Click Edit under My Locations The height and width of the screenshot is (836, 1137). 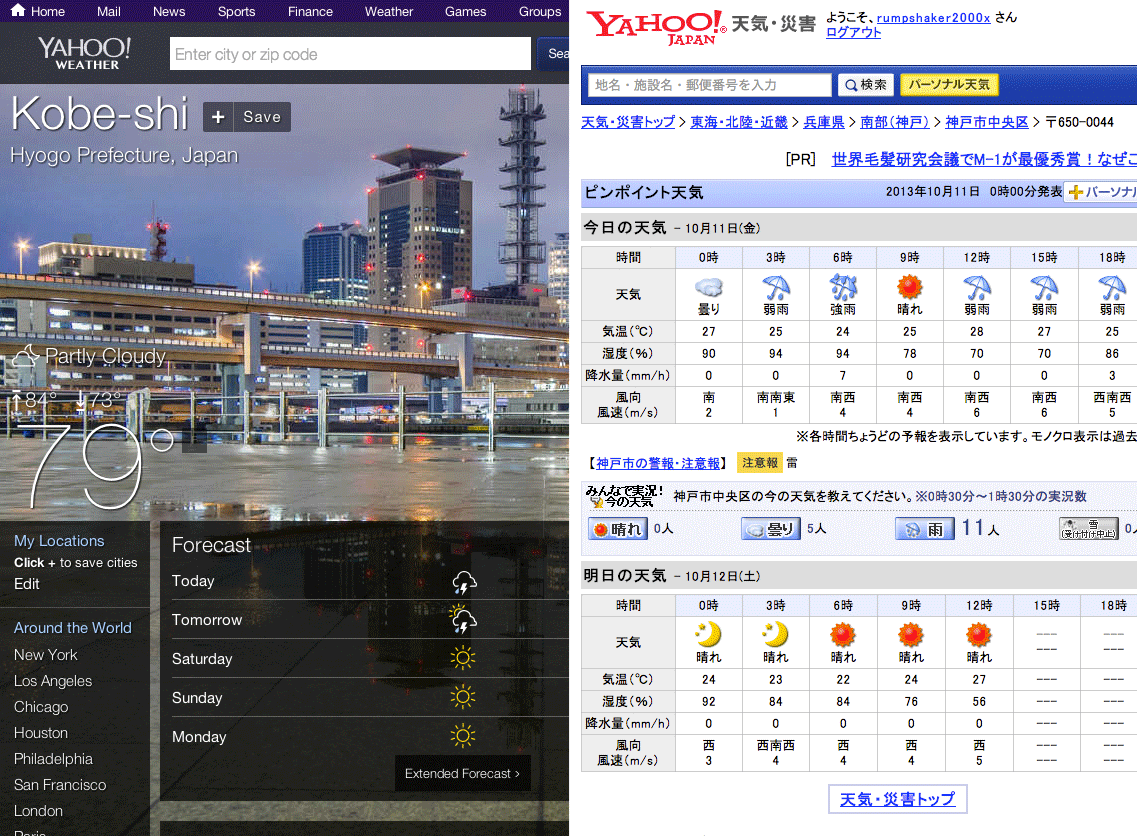click(27, 584)
